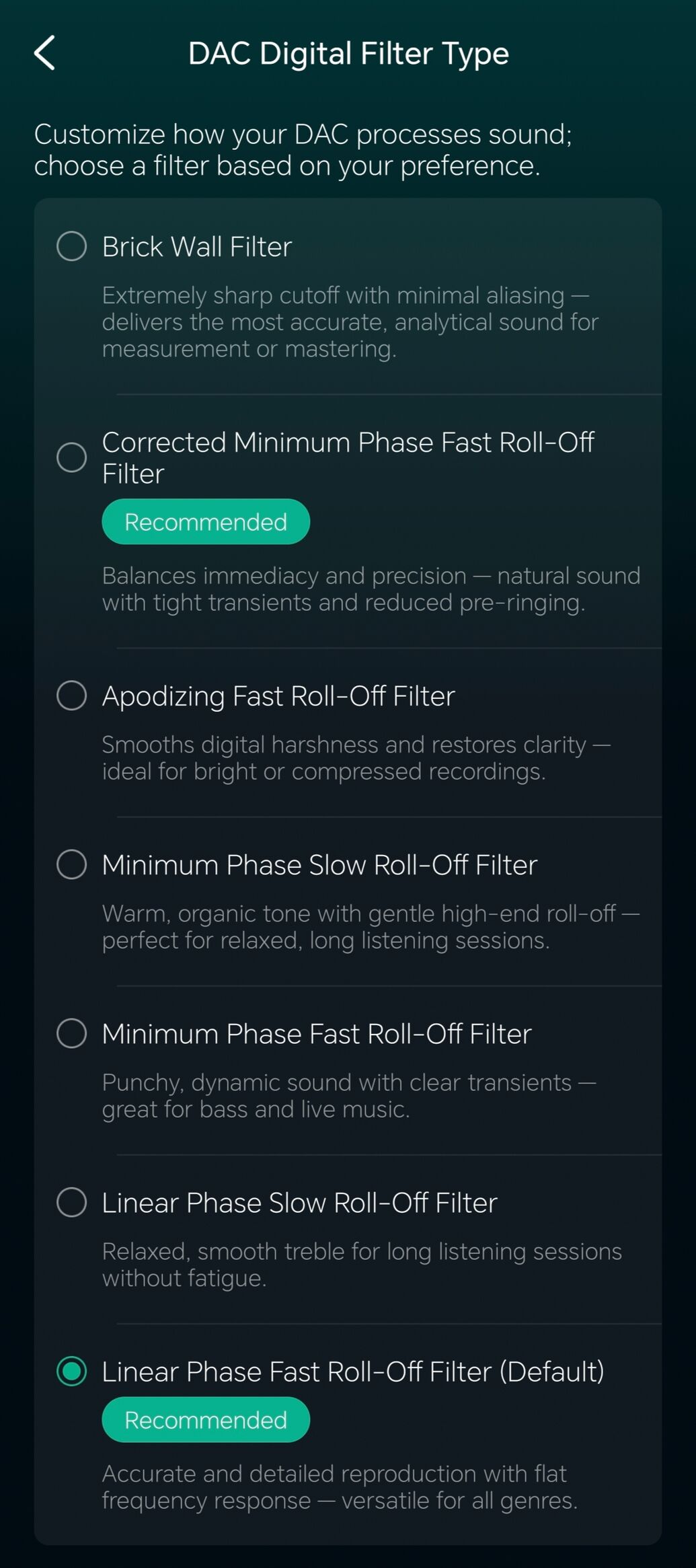Click the "Smooths digital harshness" description
Image resolution: width=696 pixels, height=1568 pixels.
(x=356, y=758)
